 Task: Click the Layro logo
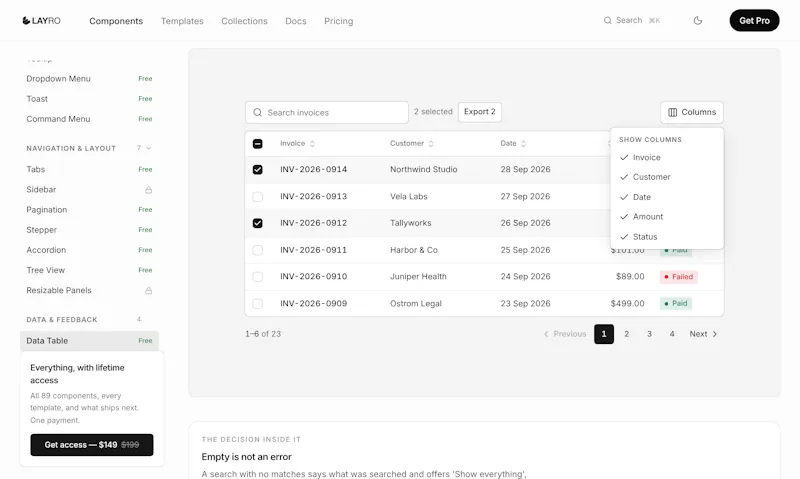[x=41, y=21]
